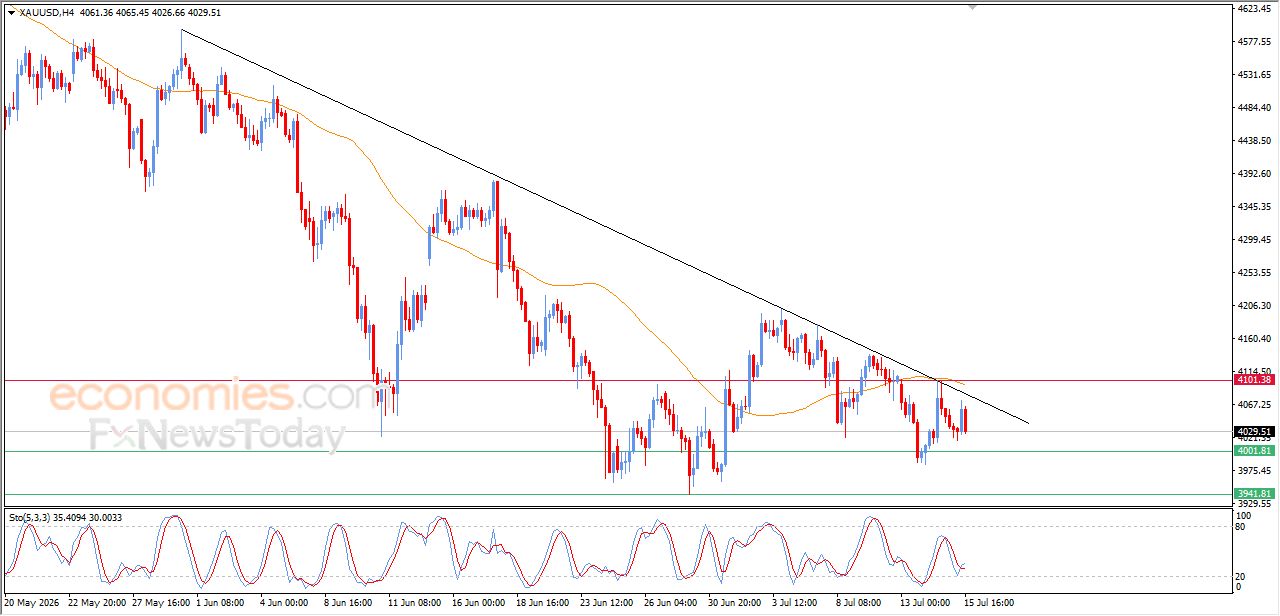1280x616 pixels.
Task: Click the OHLC values 4061.36 4065.45 header
Action: coord(115,12)
